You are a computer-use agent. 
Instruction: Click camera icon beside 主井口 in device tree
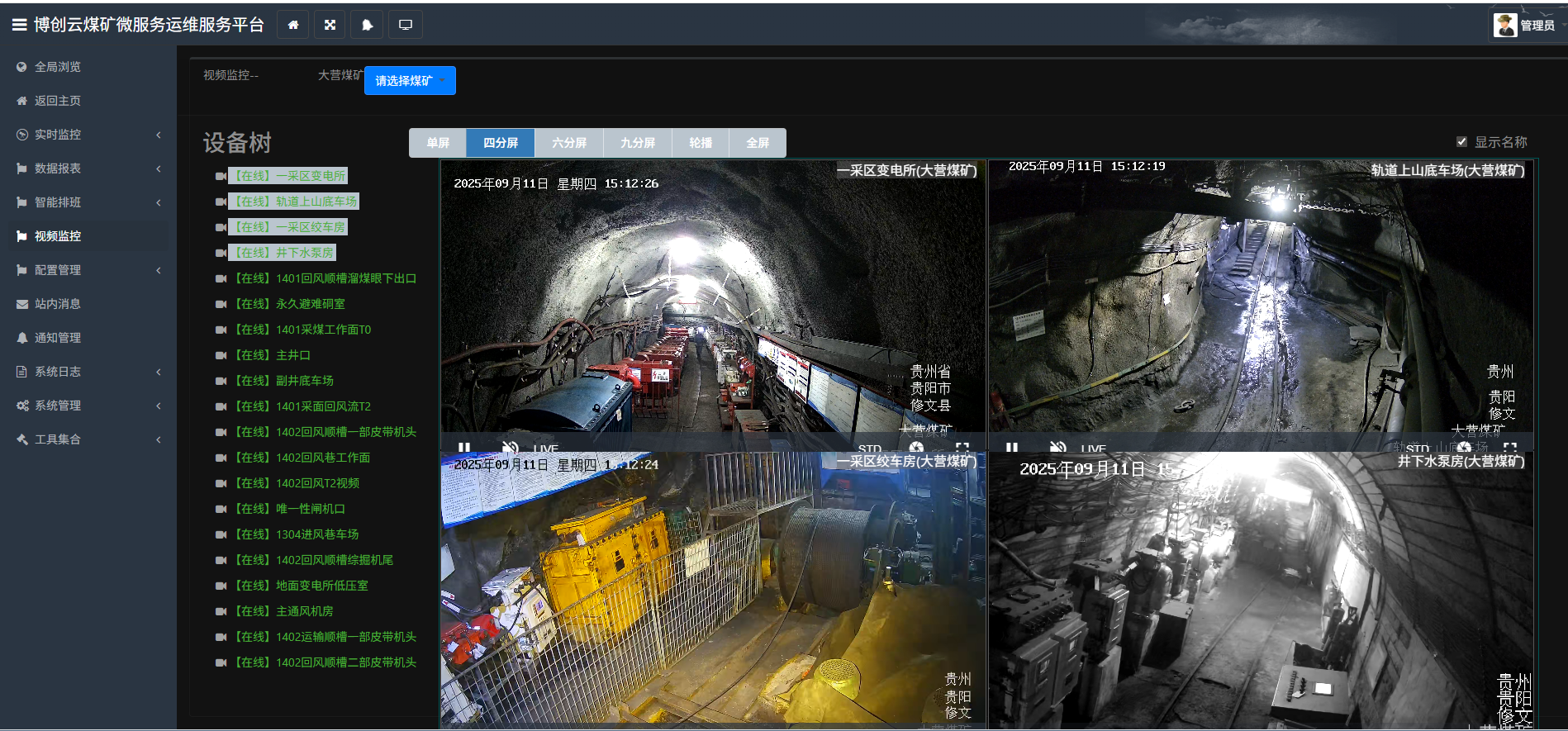[221, 356]
